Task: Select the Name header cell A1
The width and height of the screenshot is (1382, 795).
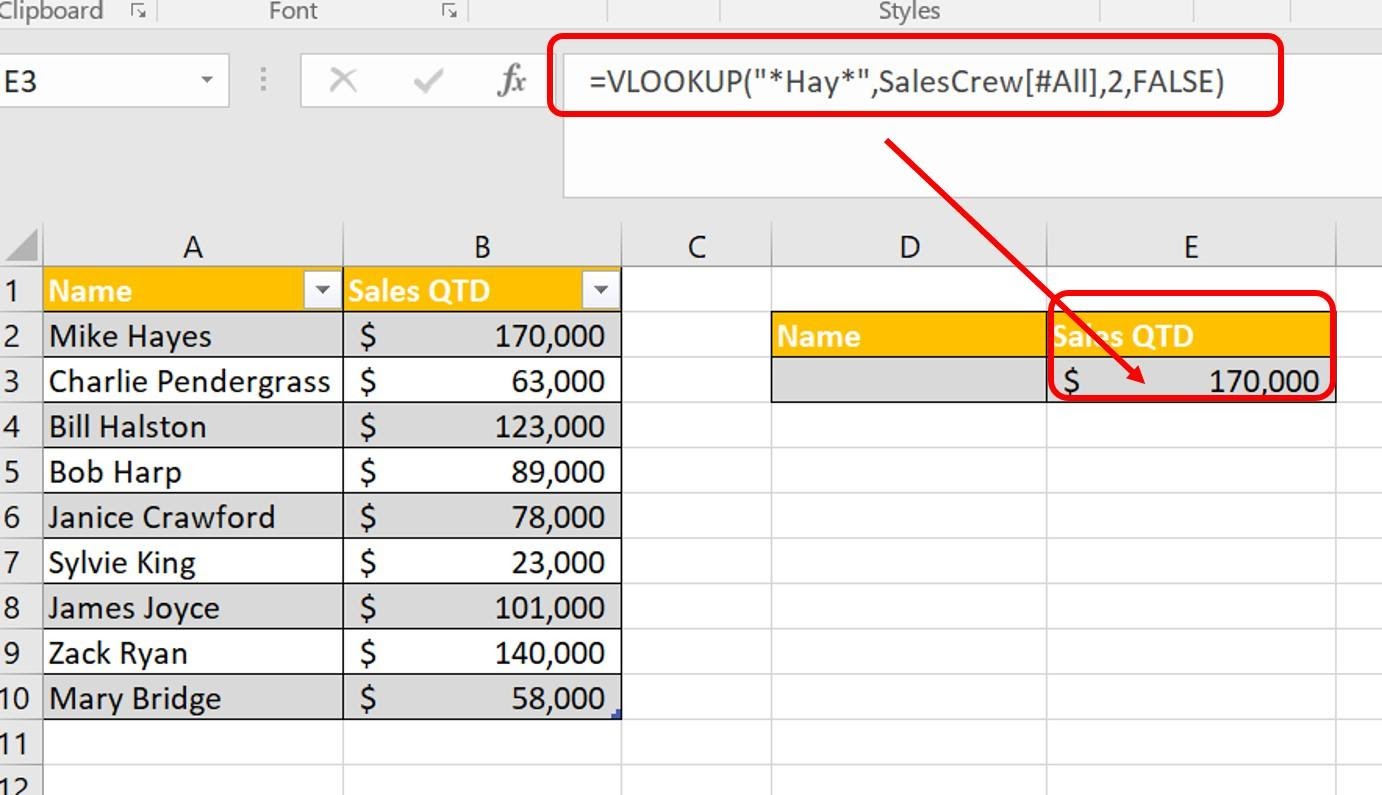Action: tap(193, 290)
